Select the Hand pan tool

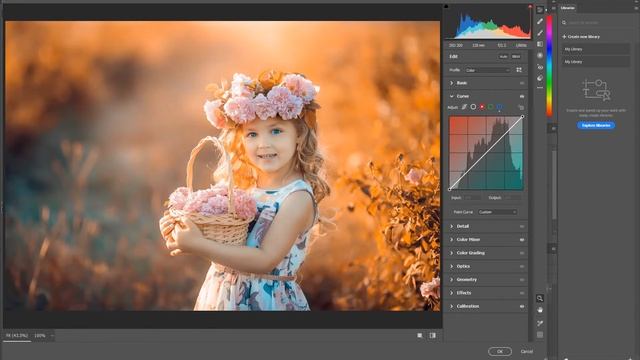[540, 310]
